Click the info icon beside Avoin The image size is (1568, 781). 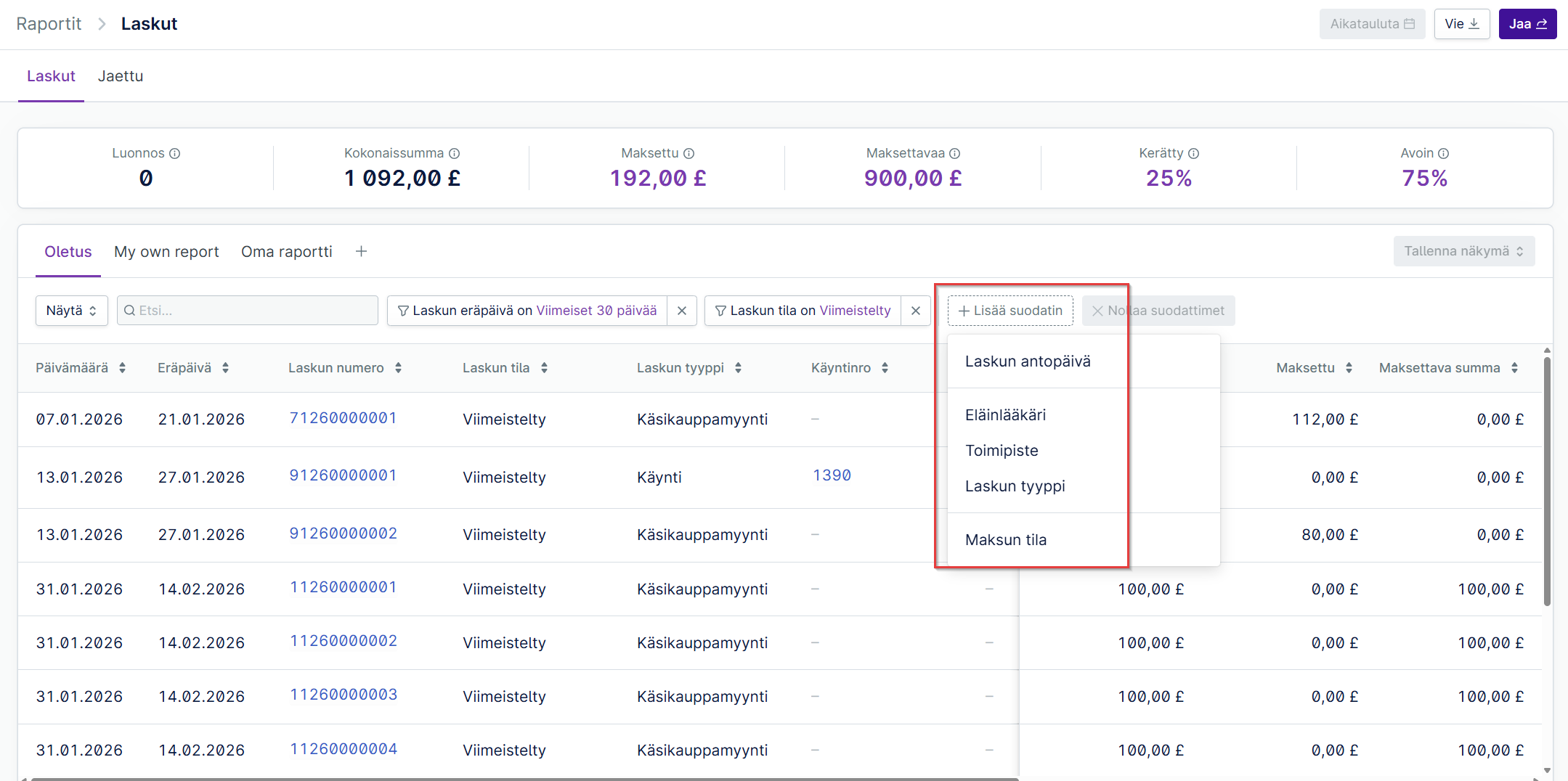(x=1444, y=153)
